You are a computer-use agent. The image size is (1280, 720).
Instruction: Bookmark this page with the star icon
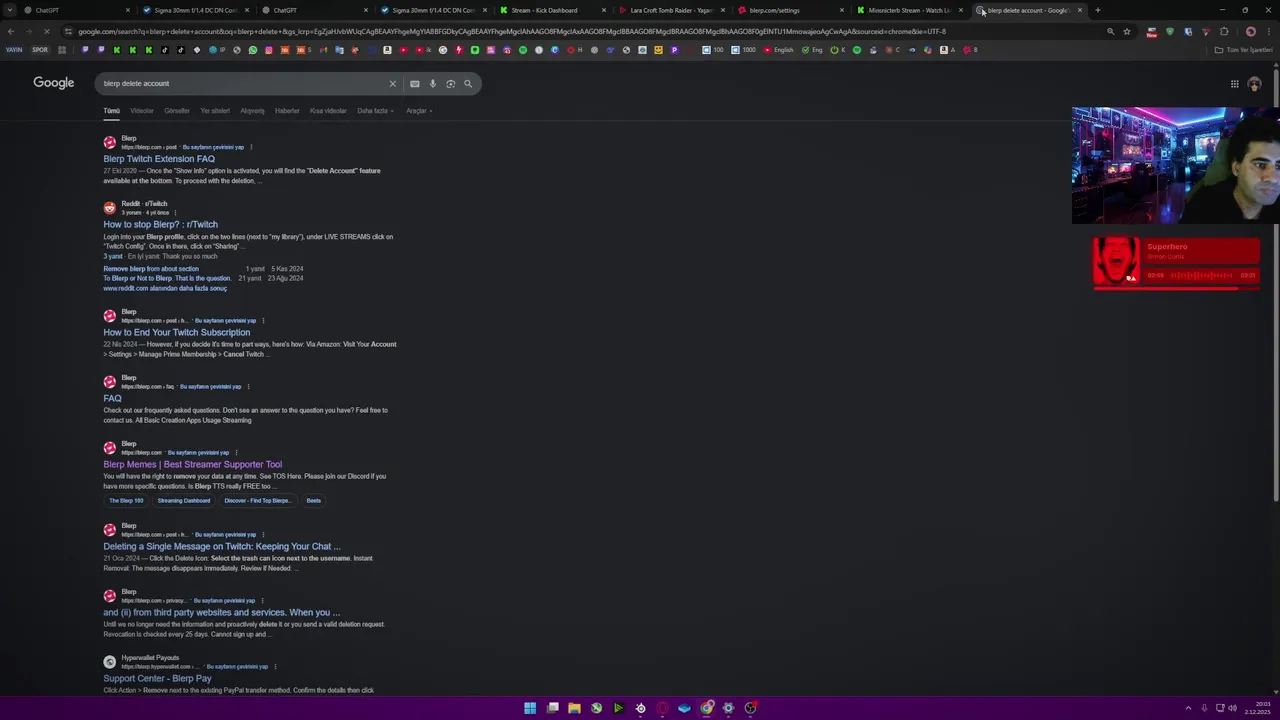(x=1127, y=31)
